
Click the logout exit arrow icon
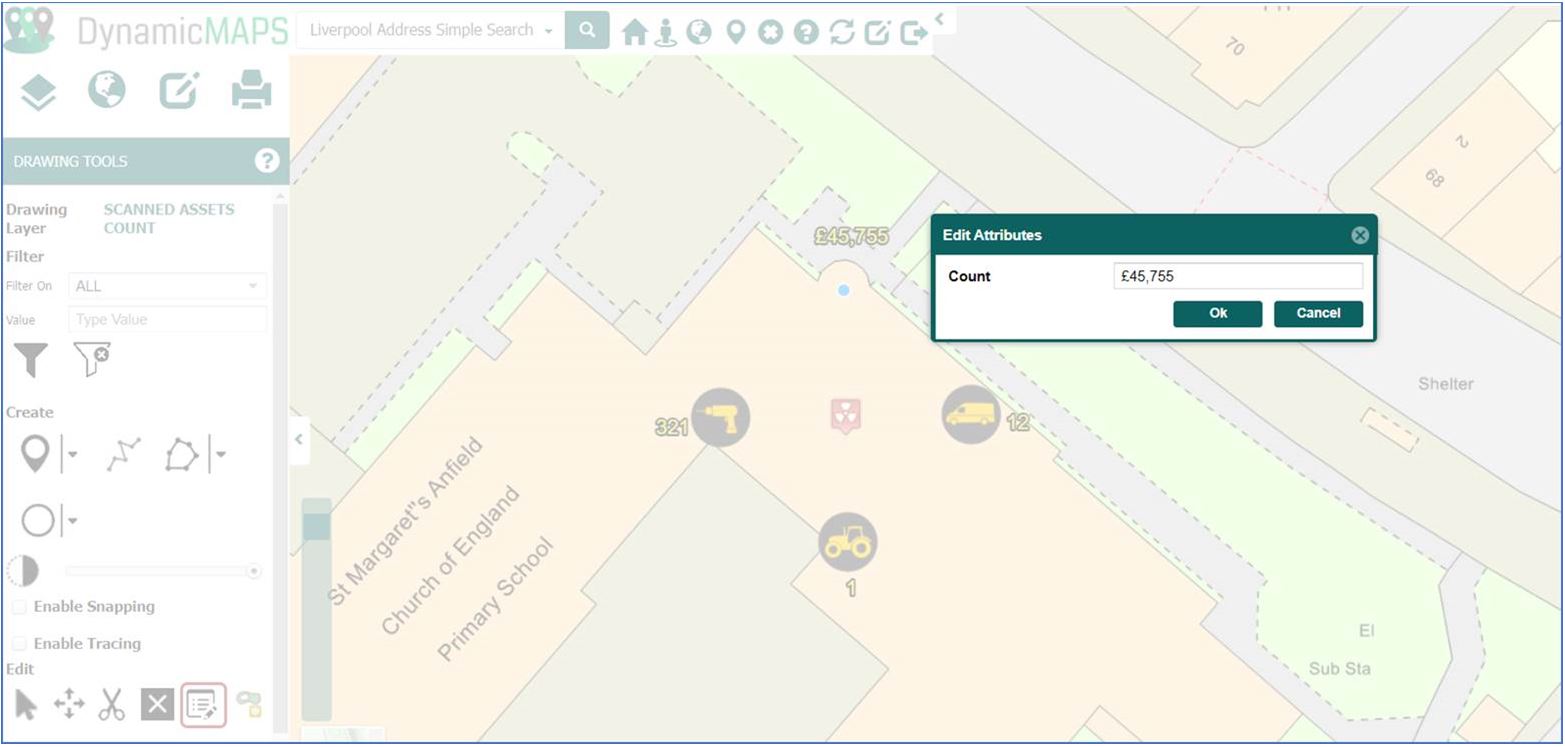point(913,32)
